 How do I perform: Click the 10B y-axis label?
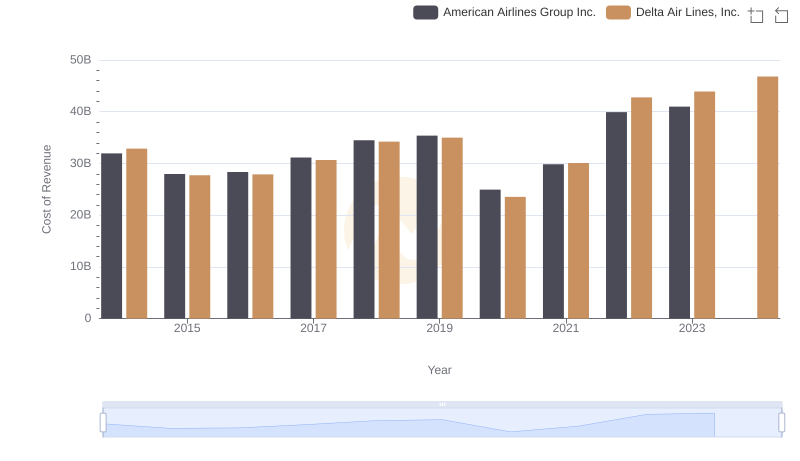tap(81, 266)
